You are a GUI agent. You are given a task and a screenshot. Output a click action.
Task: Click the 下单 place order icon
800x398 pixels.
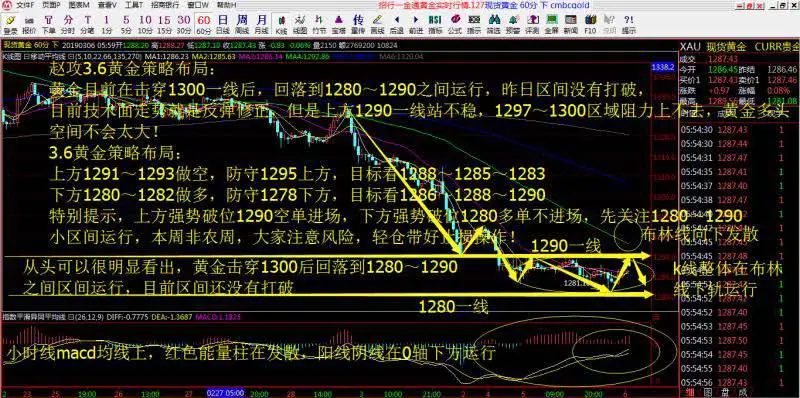coord(48,23)
